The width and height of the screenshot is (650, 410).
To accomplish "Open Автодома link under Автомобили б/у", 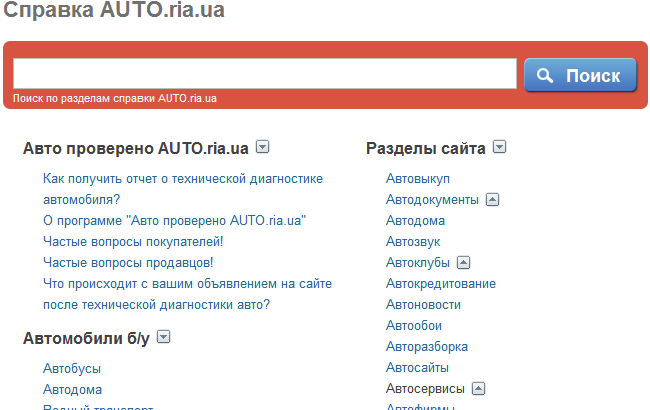I will [x=73, y=390].
